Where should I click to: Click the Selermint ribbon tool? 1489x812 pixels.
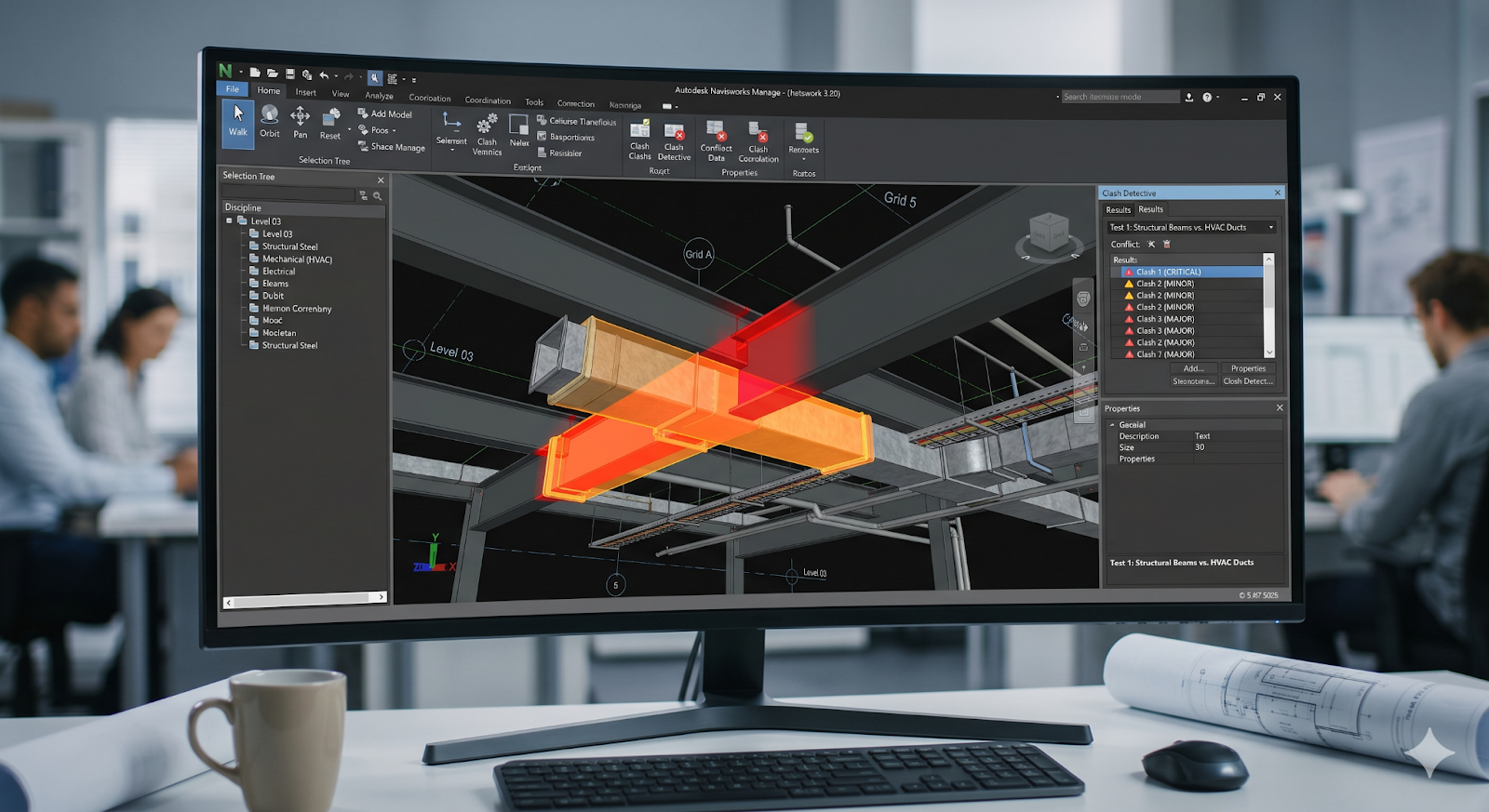tap(451, 129)
